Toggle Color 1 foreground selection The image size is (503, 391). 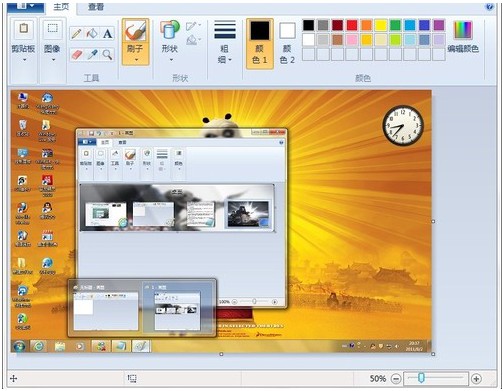tap(260, 43)
